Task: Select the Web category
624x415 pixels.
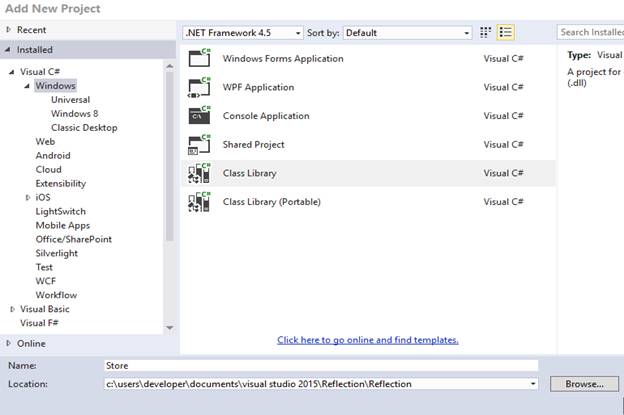Action: (45, 142)
